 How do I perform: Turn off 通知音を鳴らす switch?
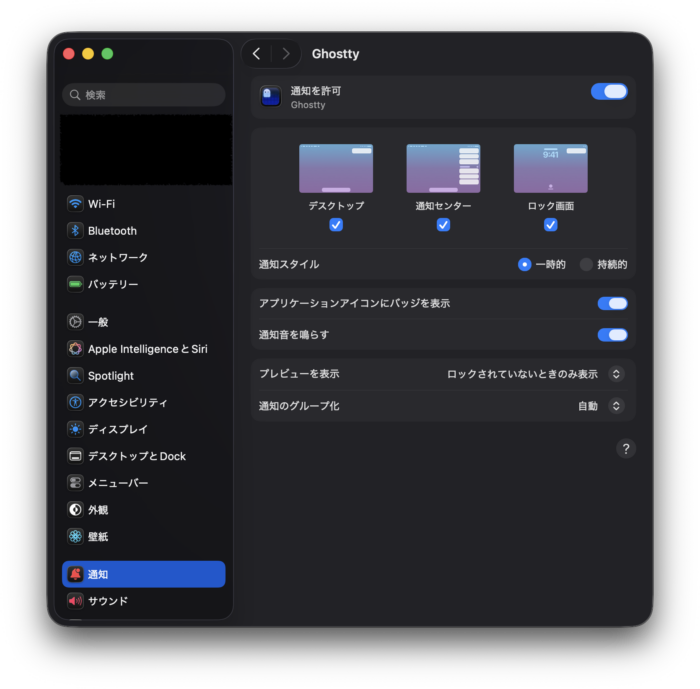pos(612,335)
